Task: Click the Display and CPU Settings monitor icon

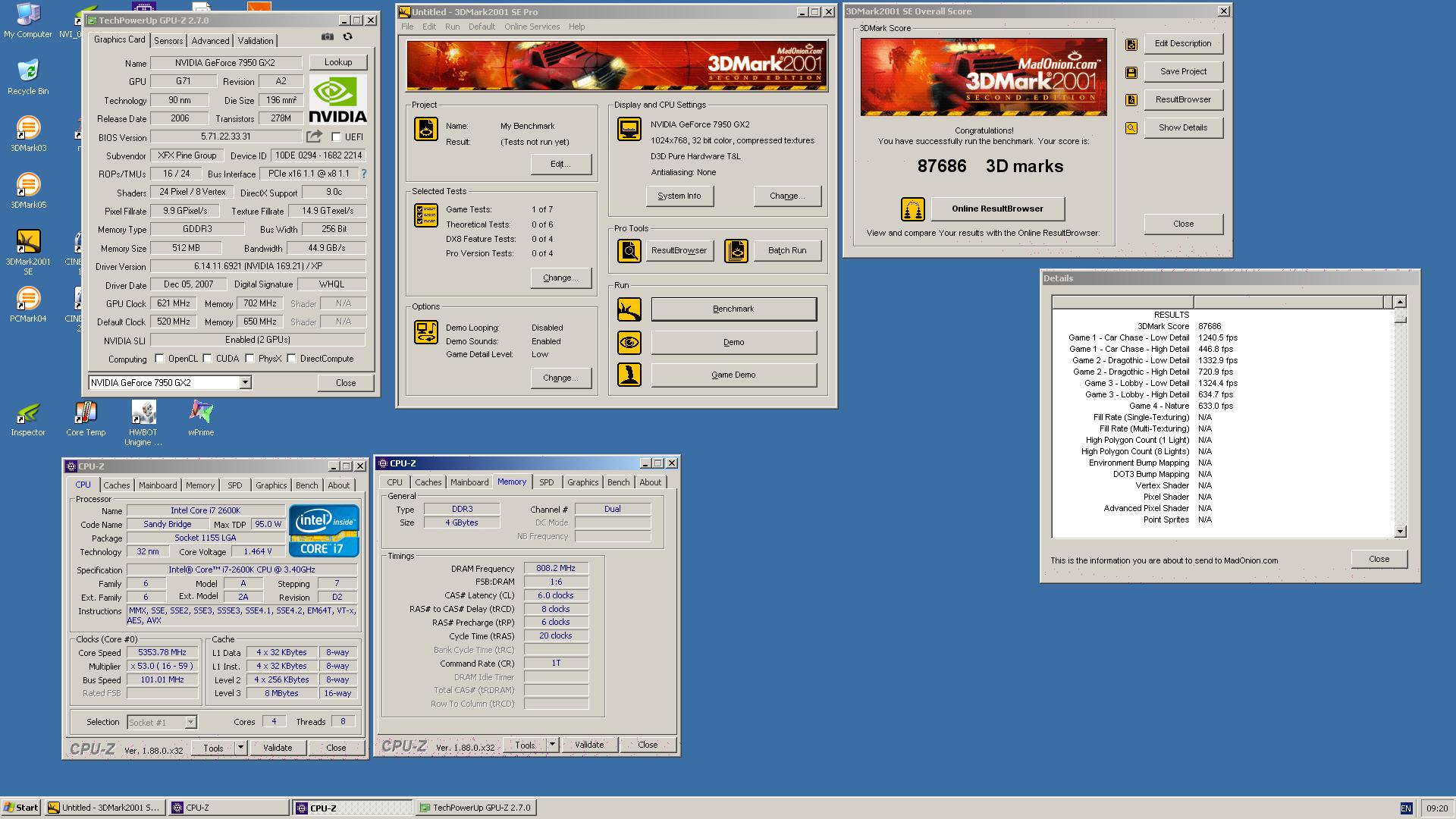Action: click(629, 129)
